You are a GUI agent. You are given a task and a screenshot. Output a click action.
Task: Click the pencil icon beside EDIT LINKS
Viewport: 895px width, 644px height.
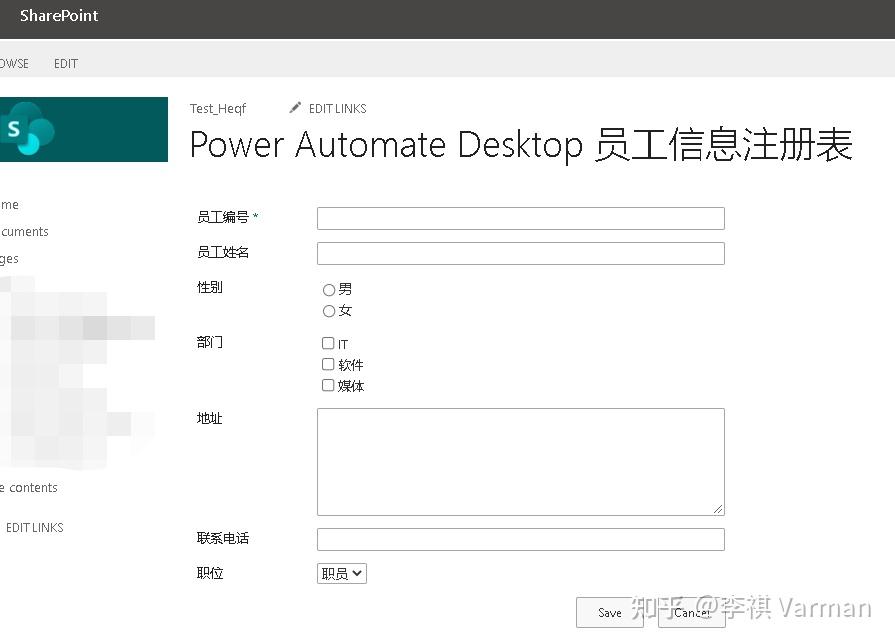(x=295, y=107)
